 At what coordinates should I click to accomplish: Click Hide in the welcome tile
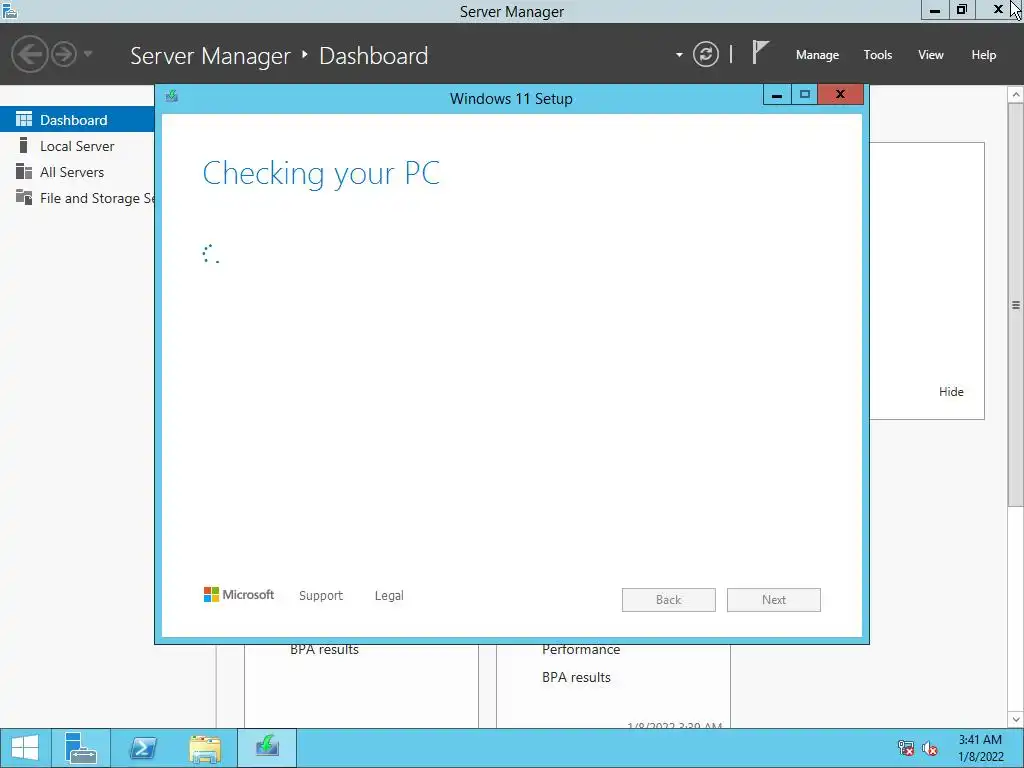pyautogui.click(x=951, y=392)
